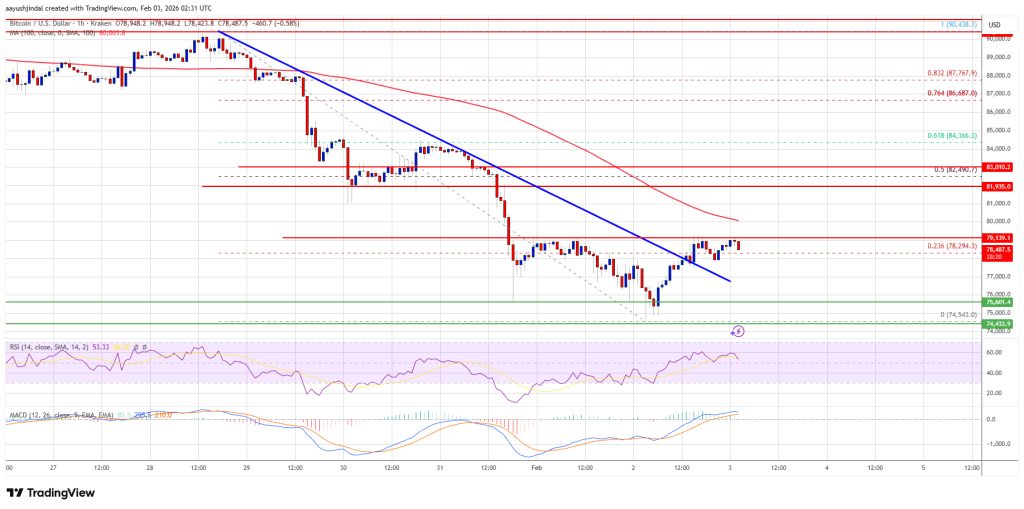Viewport: 1024px width, 509px height.
Task: Click the second RSI ø value marker
Action: click(x=146, y=348)
